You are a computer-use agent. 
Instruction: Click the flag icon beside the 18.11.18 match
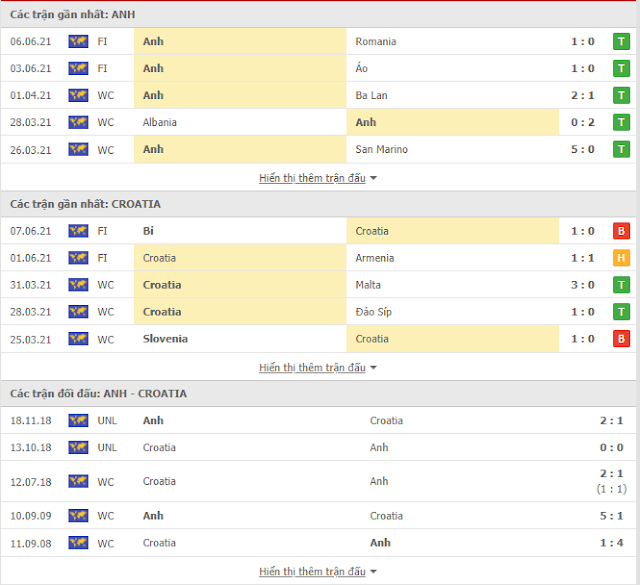(x=78, y=421)
